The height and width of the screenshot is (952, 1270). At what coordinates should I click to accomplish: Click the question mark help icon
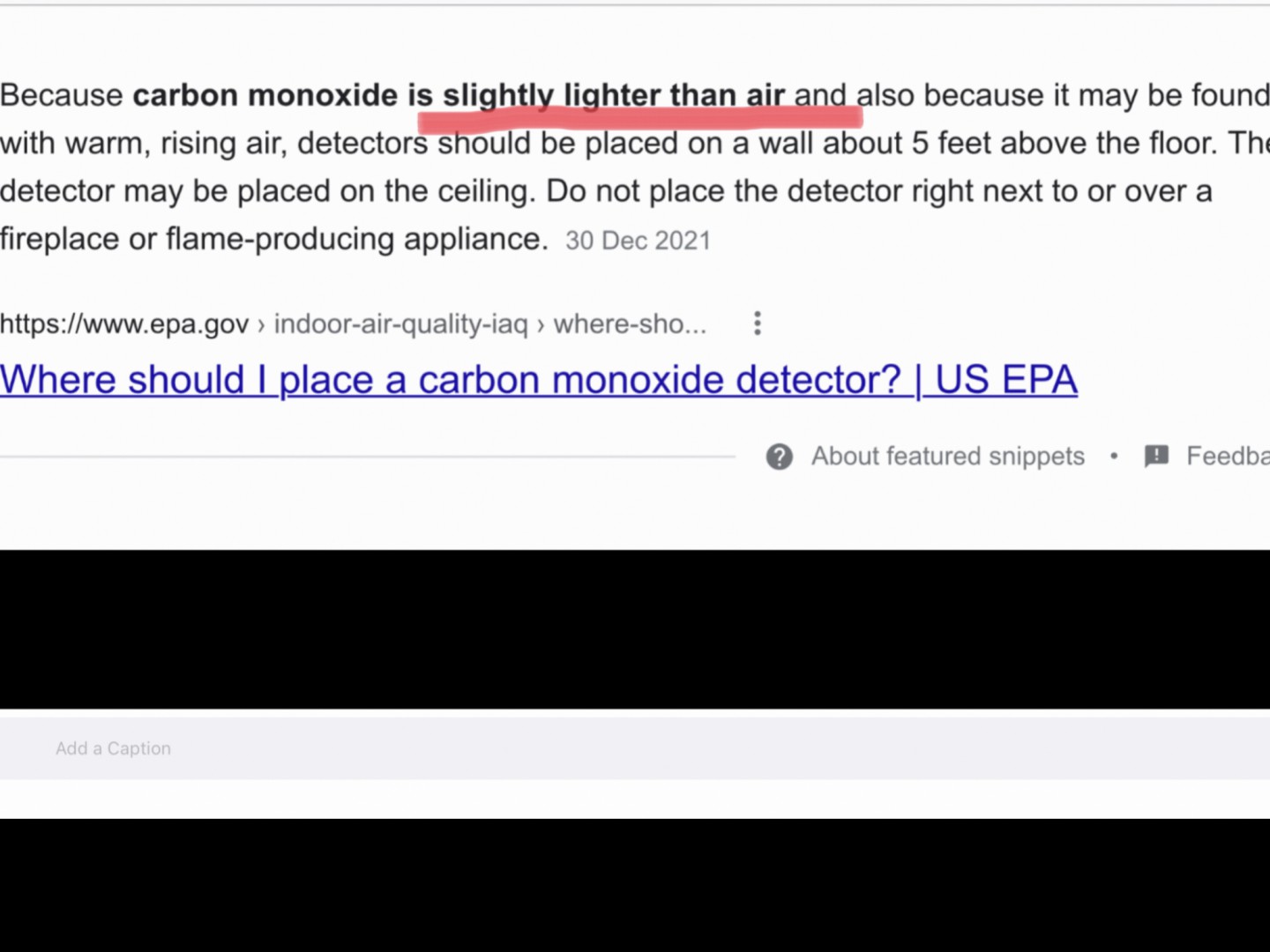[x=779, y=457]
